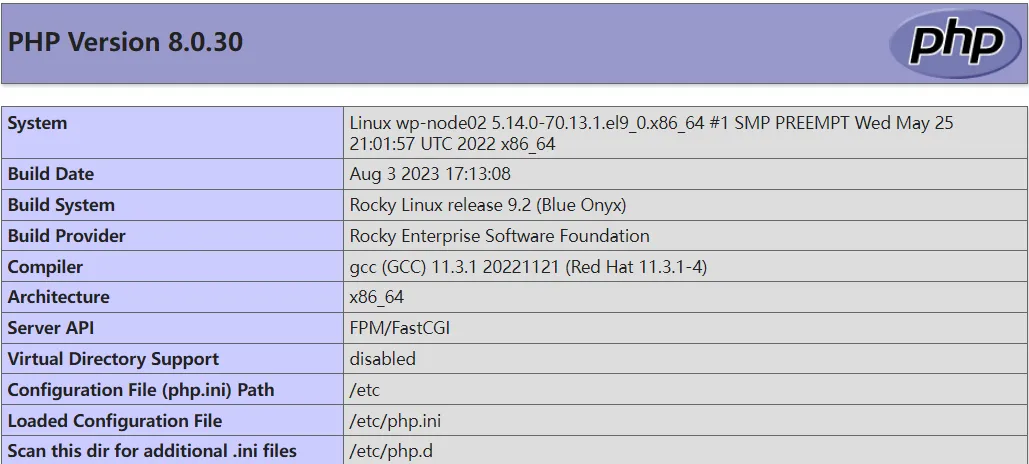This screenshot has height=464, width=1029.
Task: Click the Rocky Linux release 9.2 value
Action: [x=487, y=205]
